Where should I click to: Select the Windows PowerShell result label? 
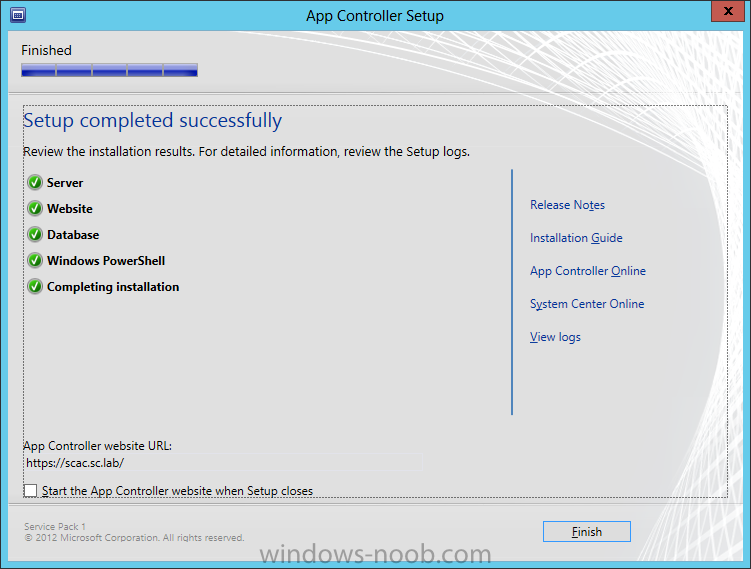coord(106,261)
